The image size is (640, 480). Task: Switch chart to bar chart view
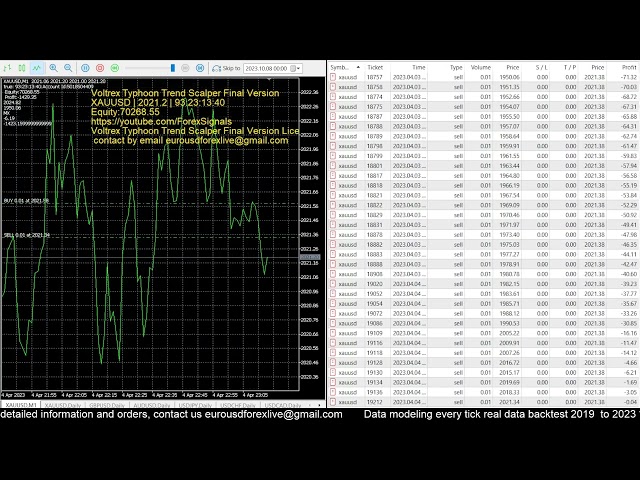point(7,68)
